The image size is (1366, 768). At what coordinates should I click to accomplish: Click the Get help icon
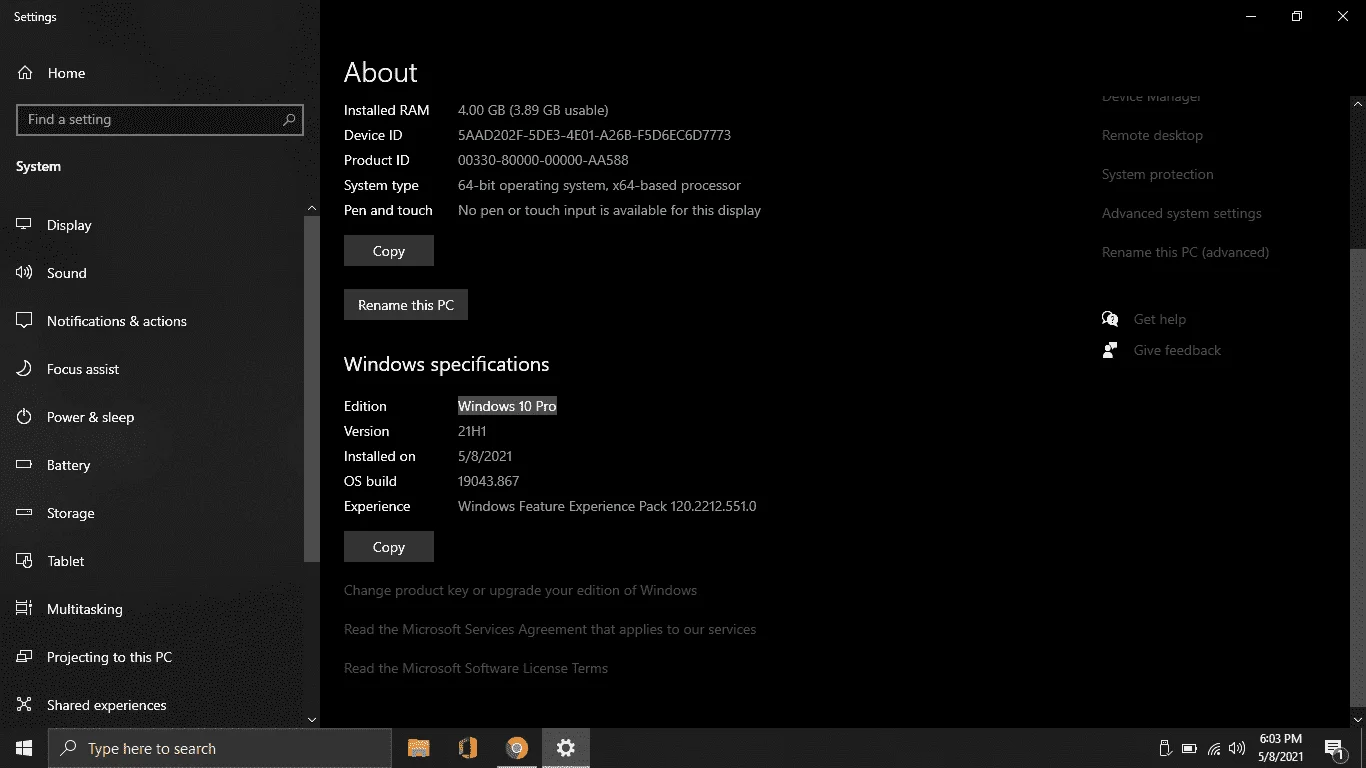pos(1110,319)
